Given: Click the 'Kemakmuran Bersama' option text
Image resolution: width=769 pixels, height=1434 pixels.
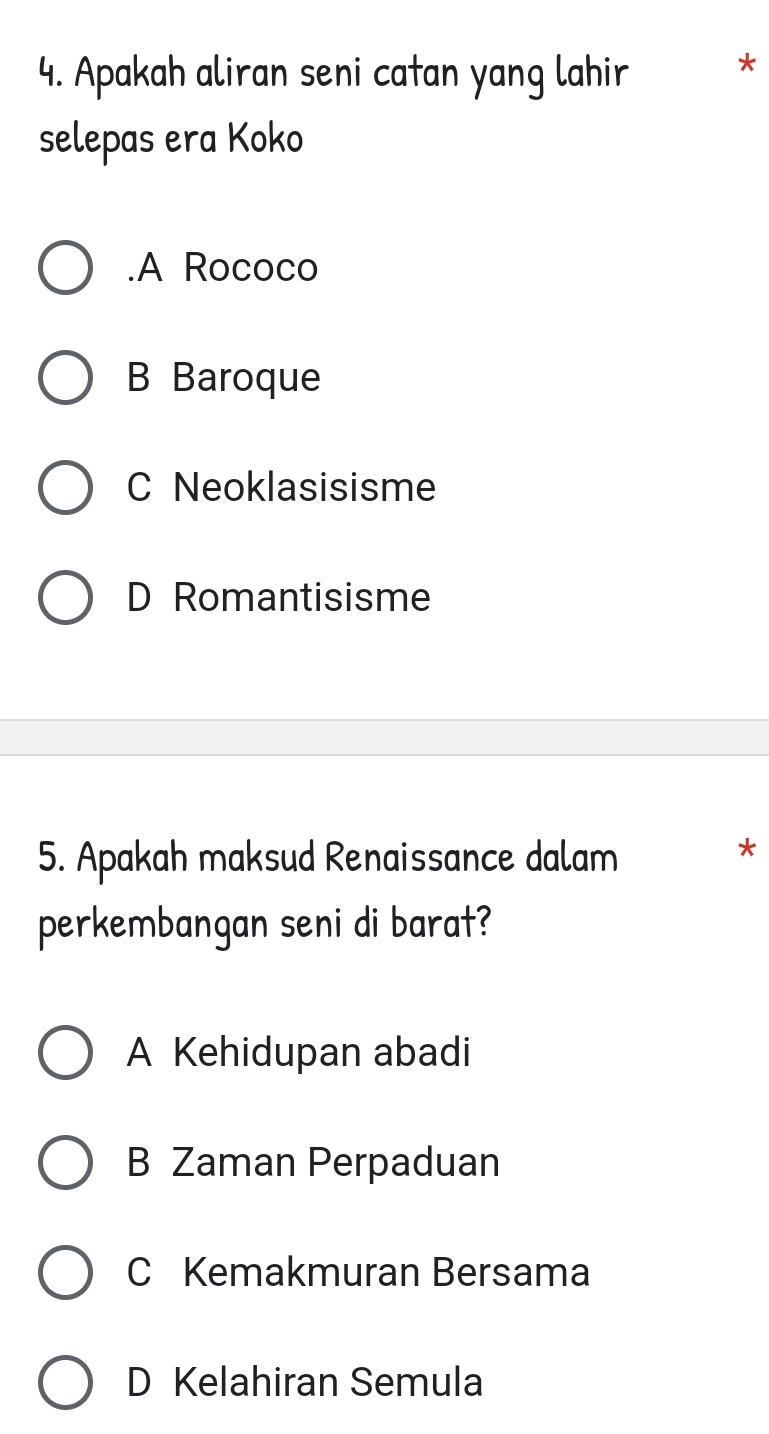Looking at the screenshot, I should pyautogui.click(x=386, y=1272).
